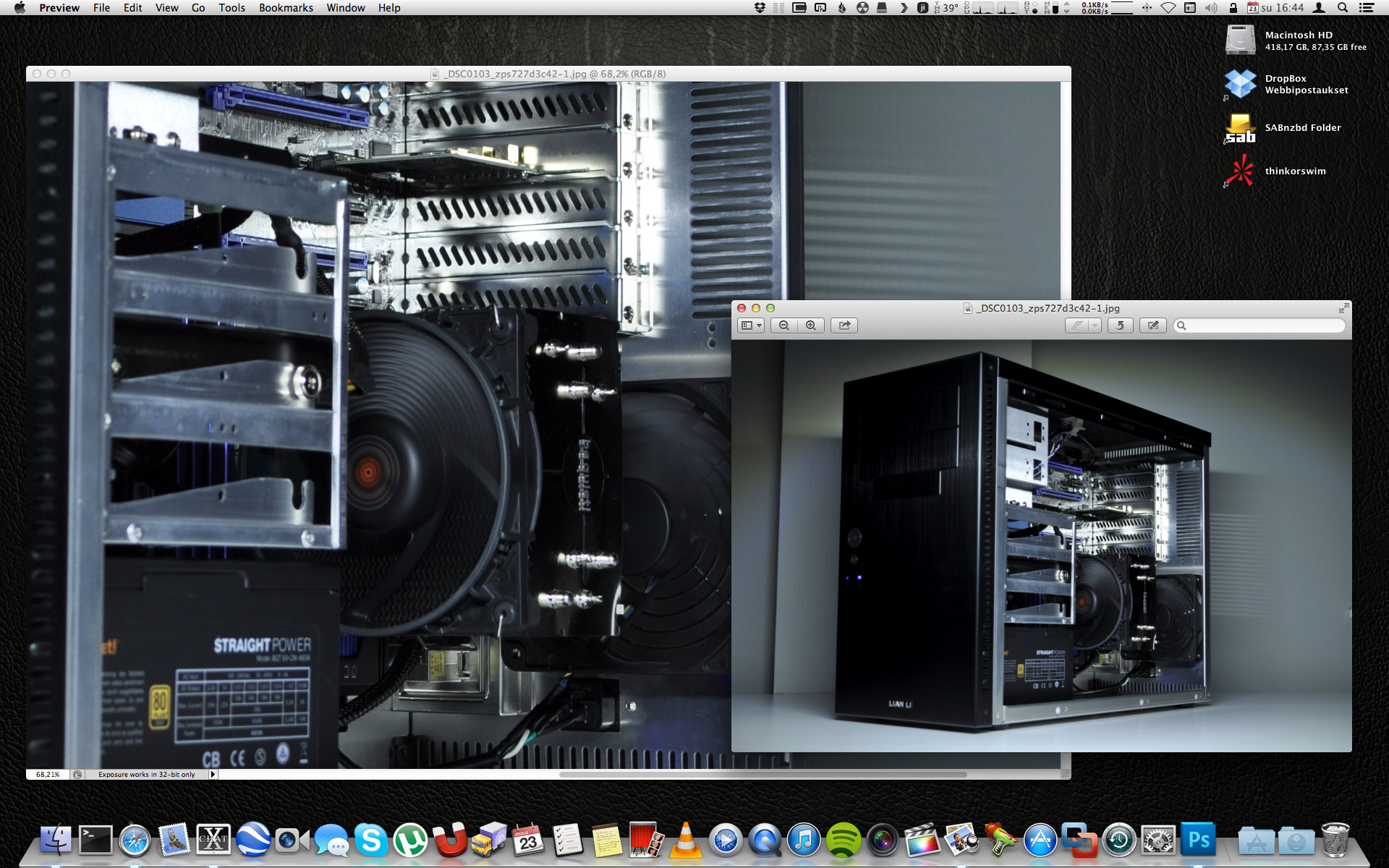Click the Share button in Preview toolbar
Screen dimensions: 1389x868
pyautogui.click(x=844, y=325)
